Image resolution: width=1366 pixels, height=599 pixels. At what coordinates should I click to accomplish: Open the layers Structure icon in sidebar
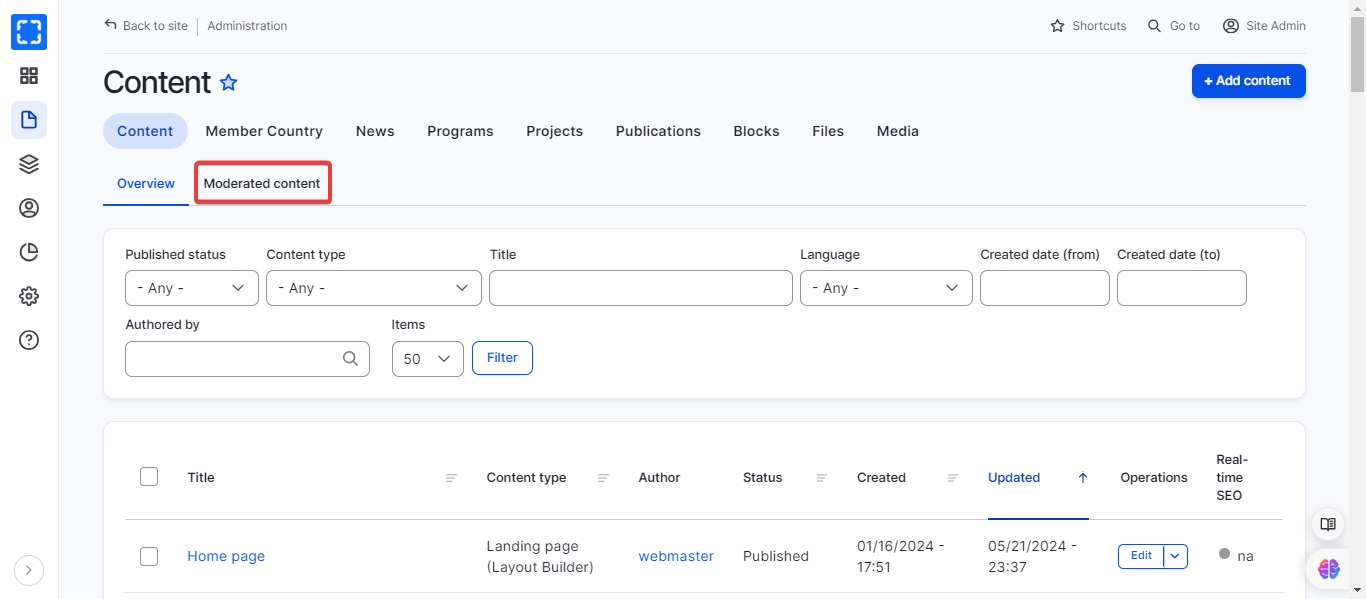[29, 164]
